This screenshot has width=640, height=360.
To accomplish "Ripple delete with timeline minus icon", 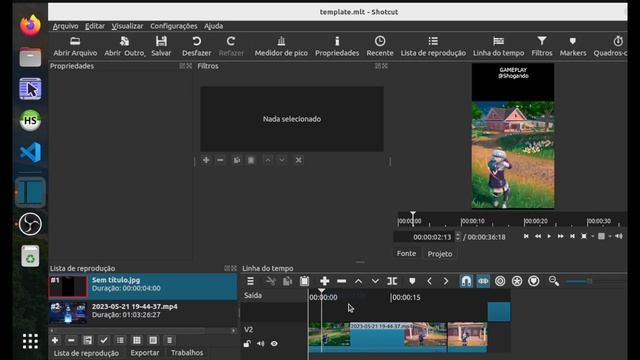I will [342, 281].
